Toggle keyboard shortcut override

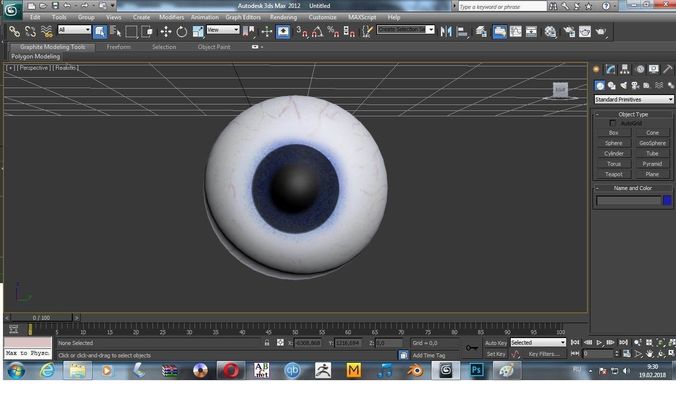coord(283,31)
